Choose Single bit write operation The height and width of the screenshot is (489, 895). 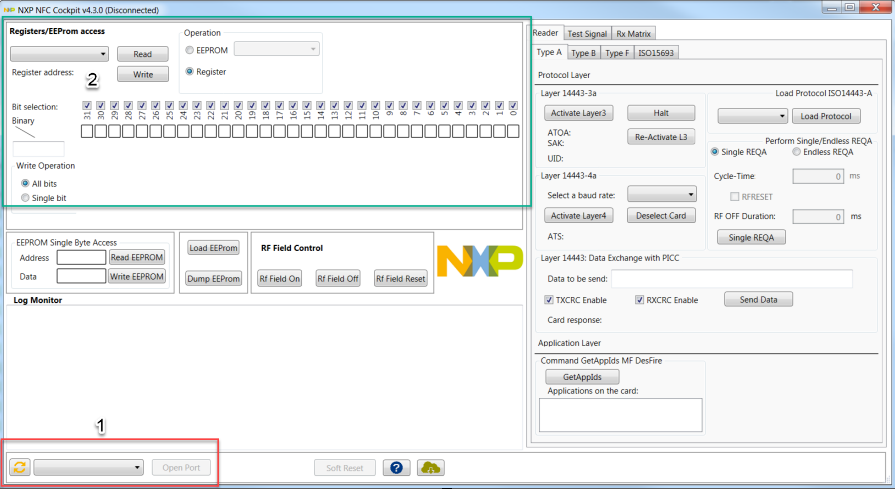pos(25,197)
